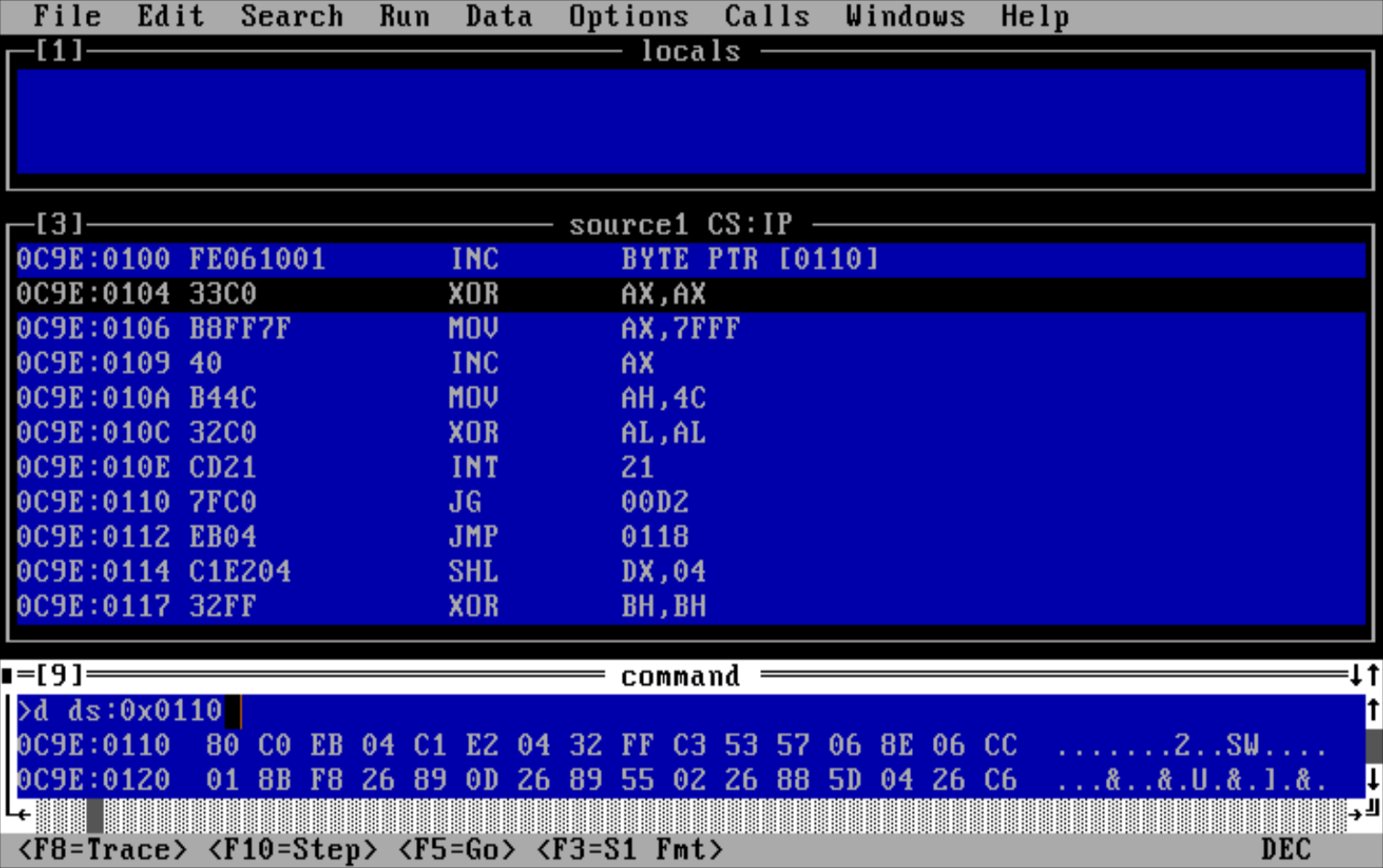Screen dimensions: 1383x868
Task: Click the command window scroll-right arrow
Action: [1356, 815]
